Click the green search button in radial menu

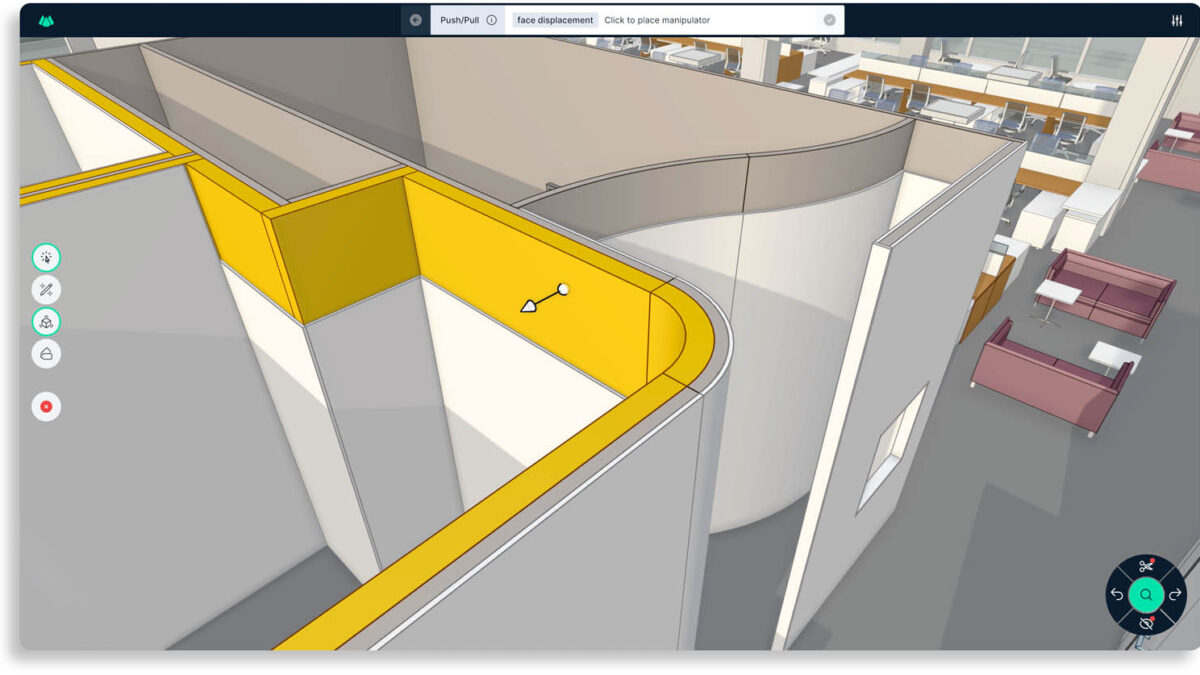(1146, 594)
